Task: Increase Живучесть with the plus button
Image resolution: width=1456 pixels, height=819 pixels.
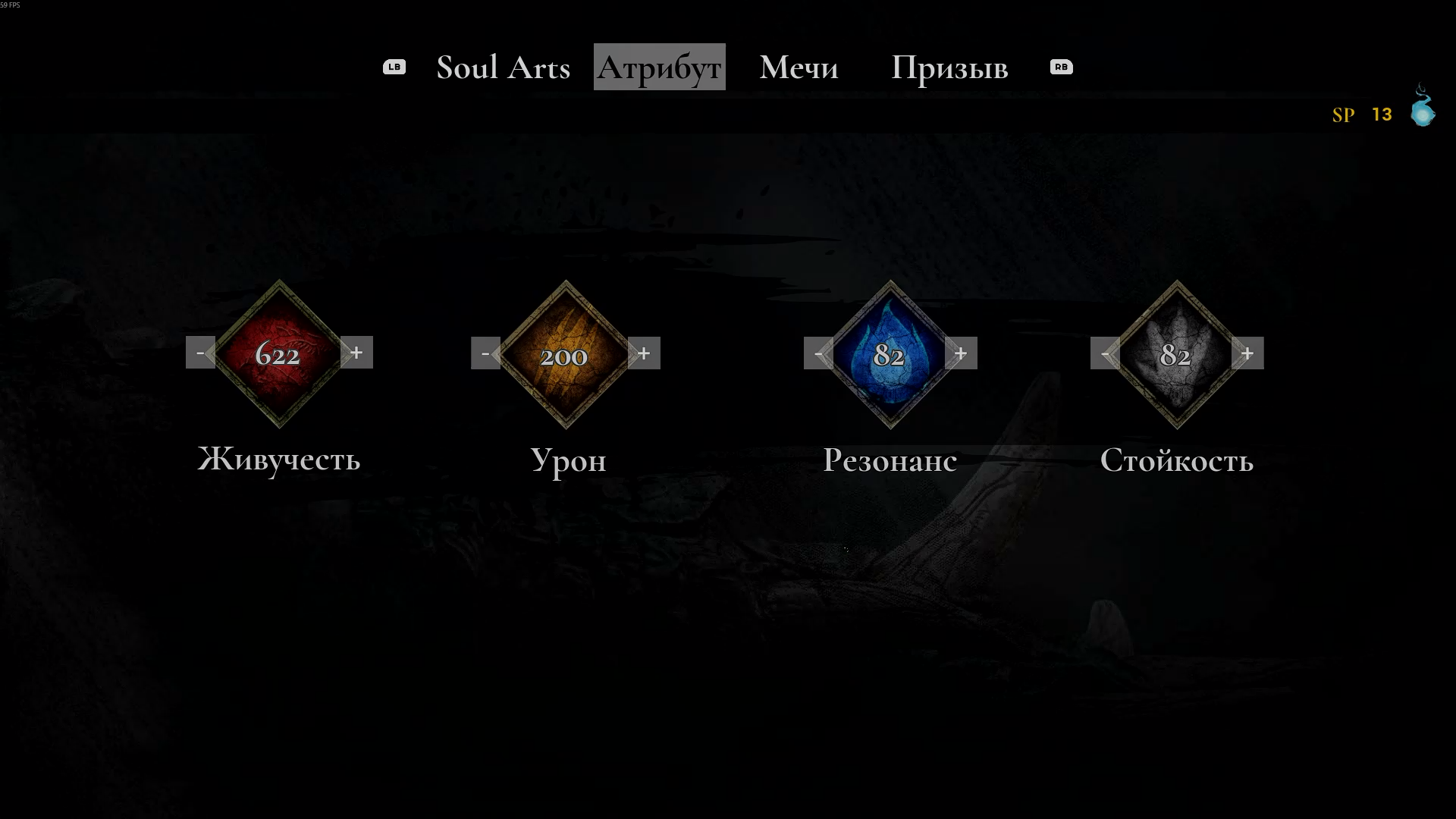Action: pyautogui.click(x=356, y=353)
